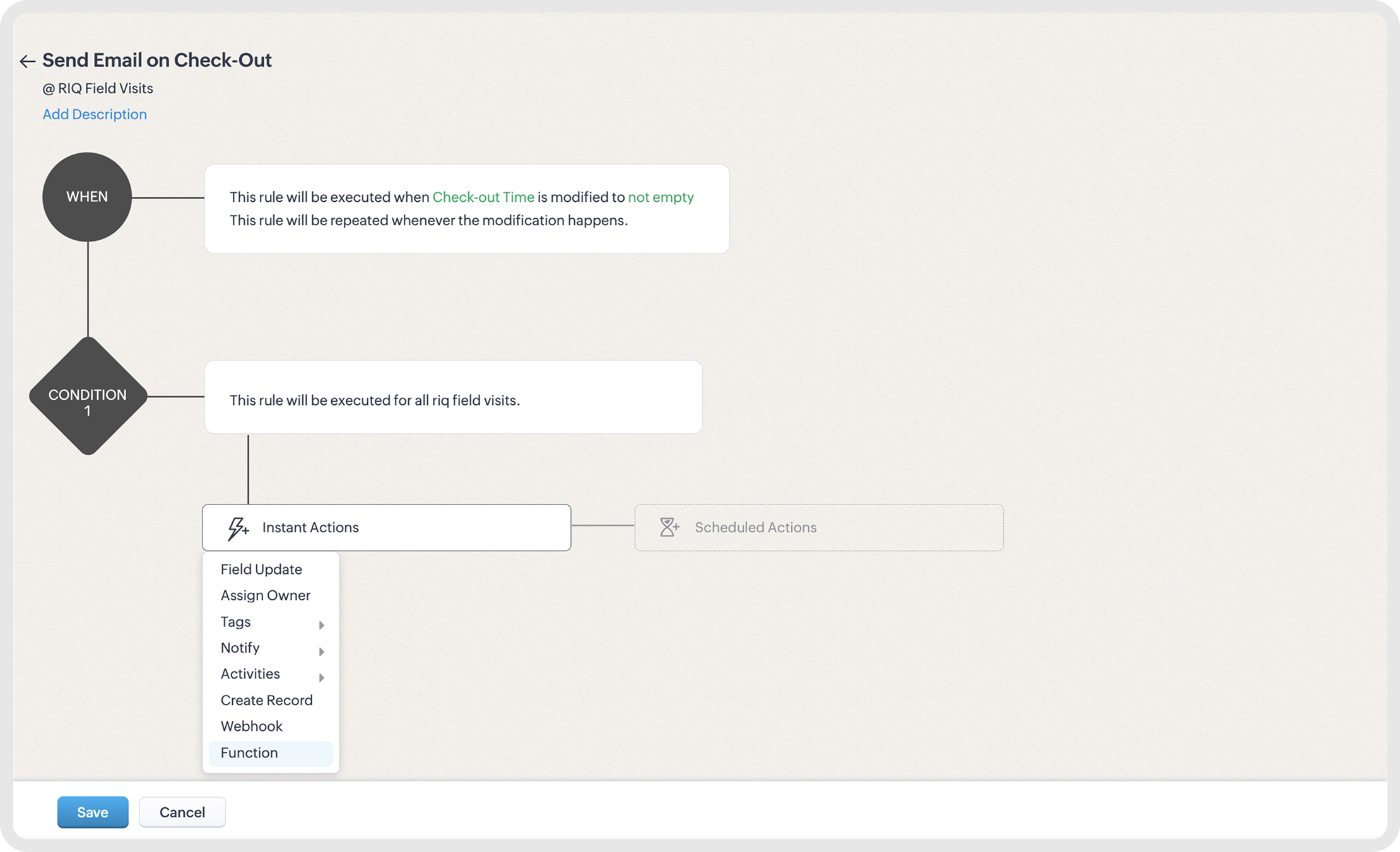Viewport: 1400px width, 852px height.
Task: Expand the Tags submenu arrow
Action: (x=322, y=625)
